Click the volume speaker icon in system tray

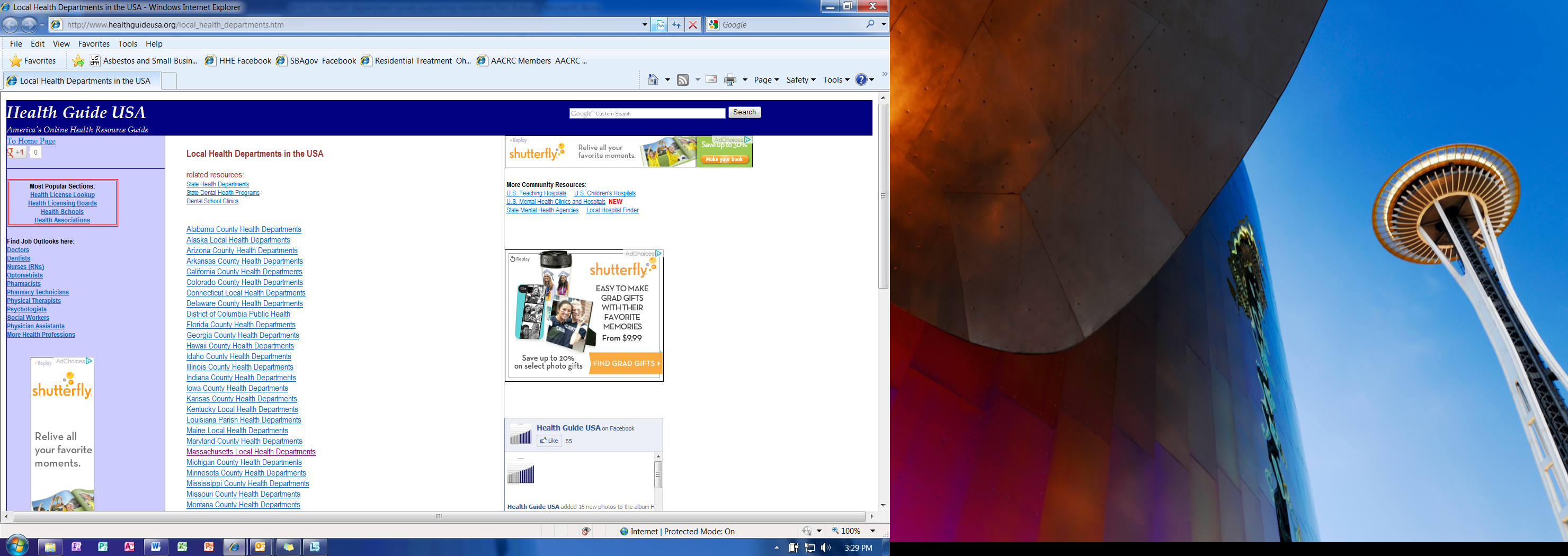tap(825, 548)
